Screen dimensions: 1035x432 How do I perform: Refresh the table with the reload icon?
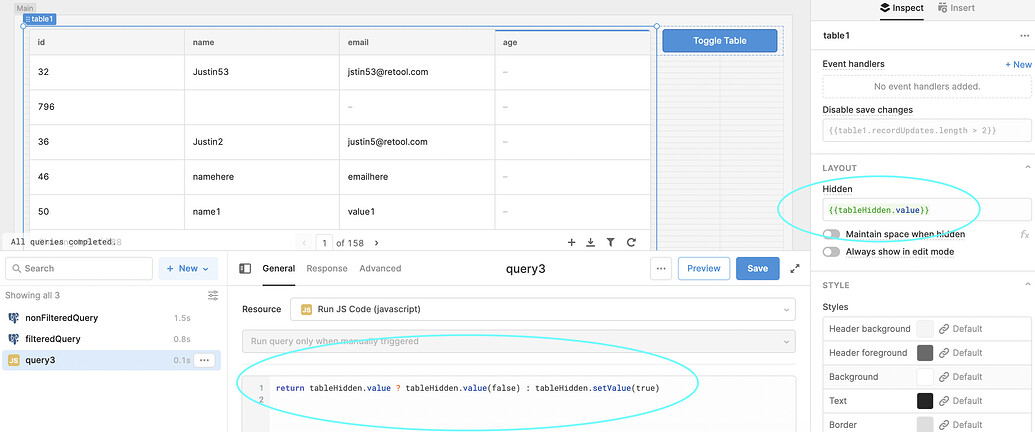tap(631, 242)
